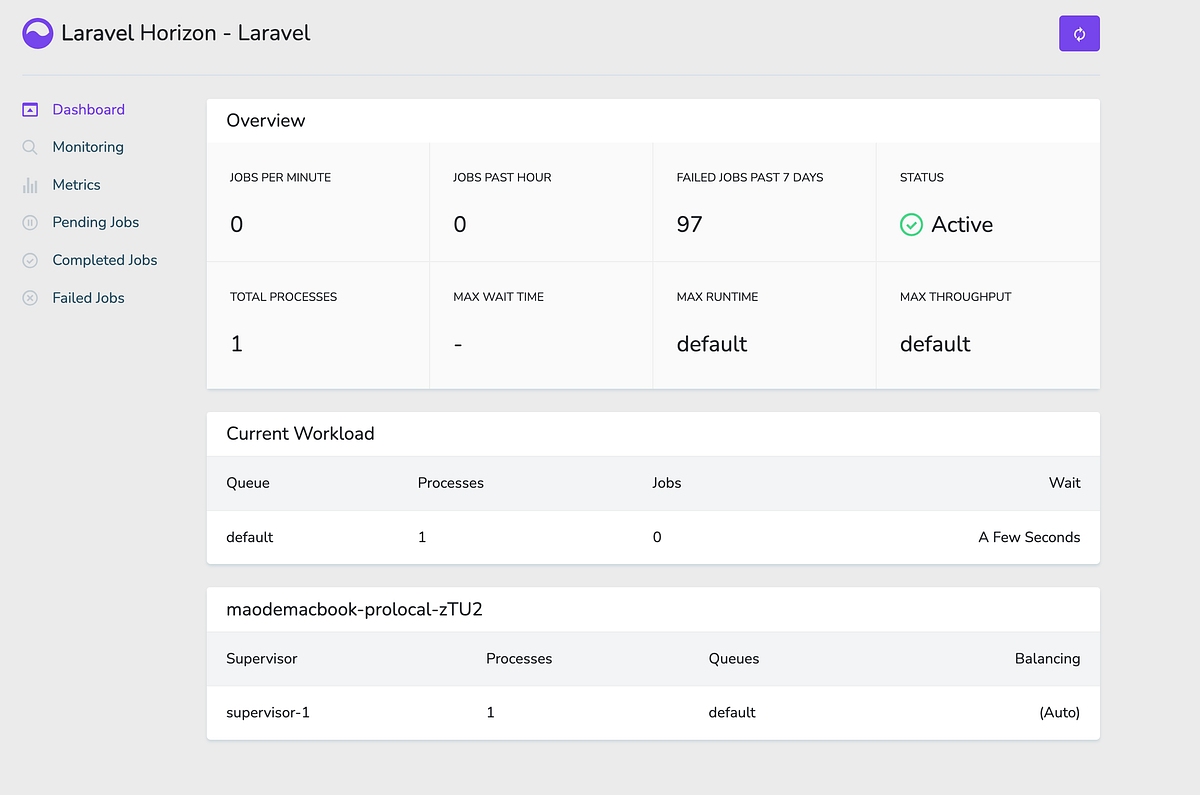Viewport: 1200px width, 795px height.
Task: Click the Failed Jobs cross icon
Action: 31,297
